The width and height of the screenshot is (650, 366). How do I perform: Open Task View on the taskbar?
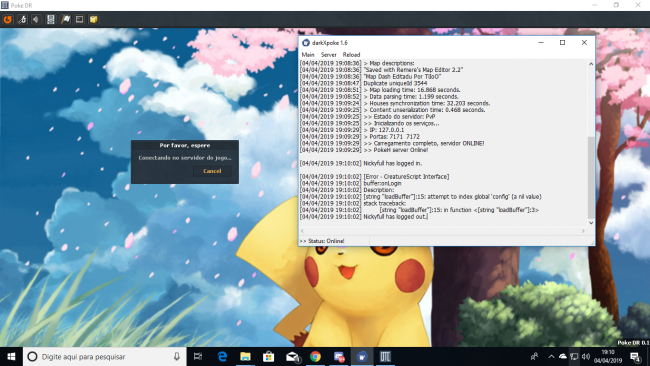pos(198,356)
